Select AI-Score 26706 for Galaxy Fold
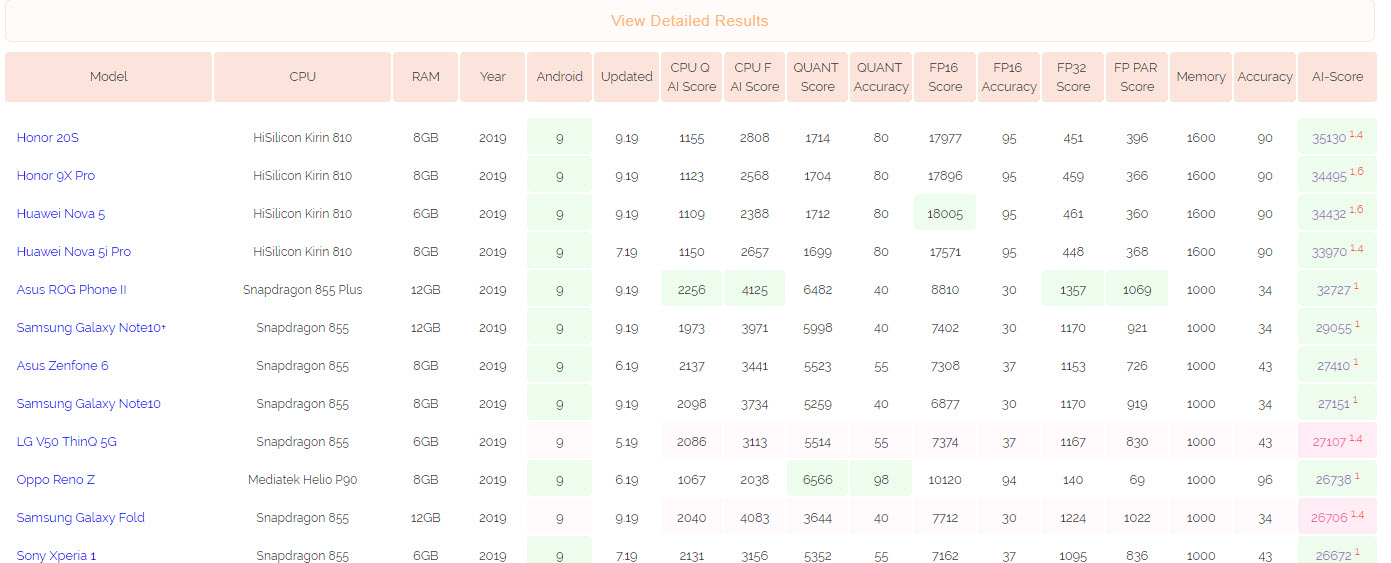This screenshot has height=563, width=1391. click(x=1337, y=517)
